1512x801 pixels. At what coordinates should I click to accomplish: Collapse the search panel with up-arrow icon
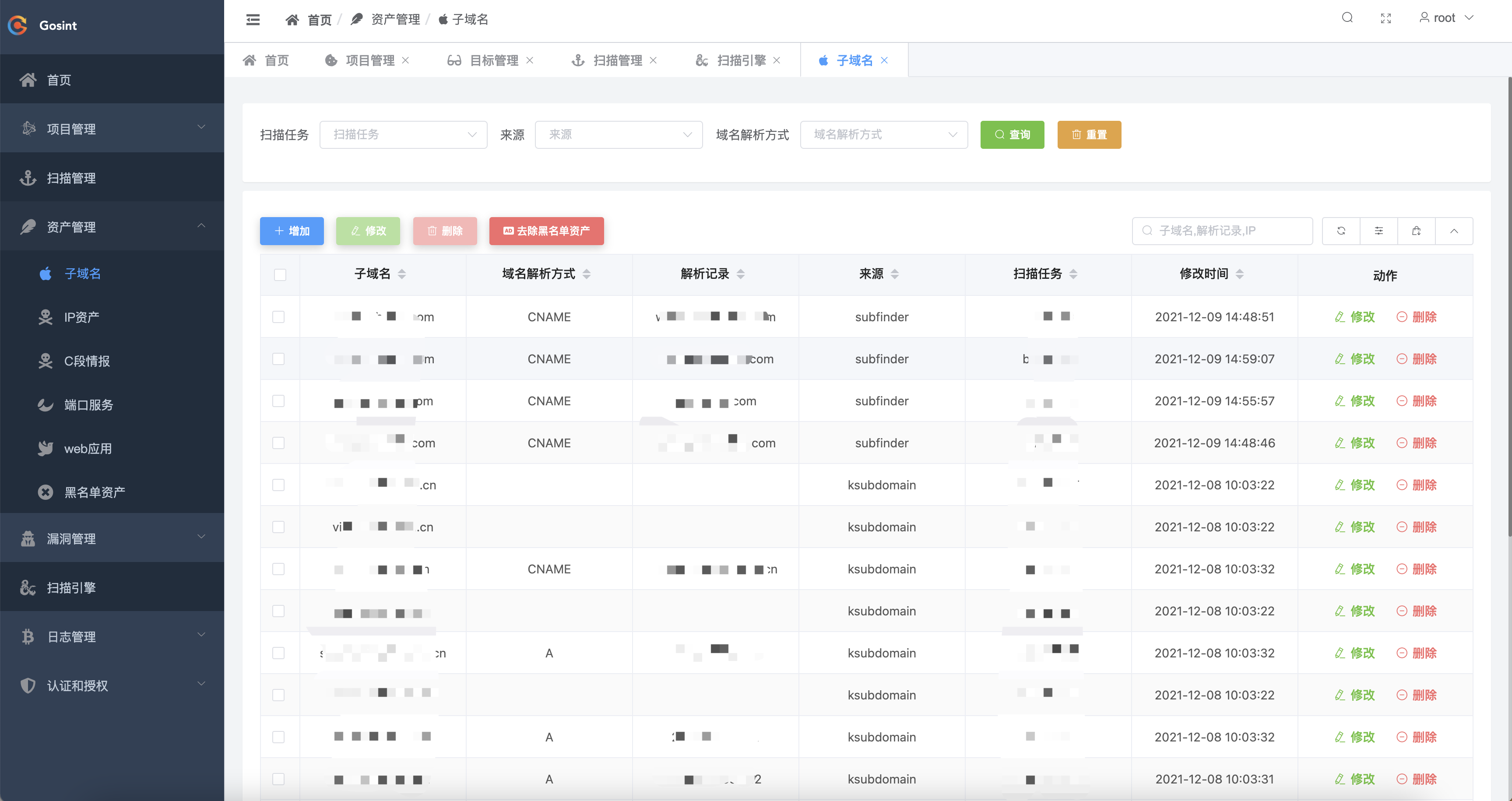[1454, 231]
